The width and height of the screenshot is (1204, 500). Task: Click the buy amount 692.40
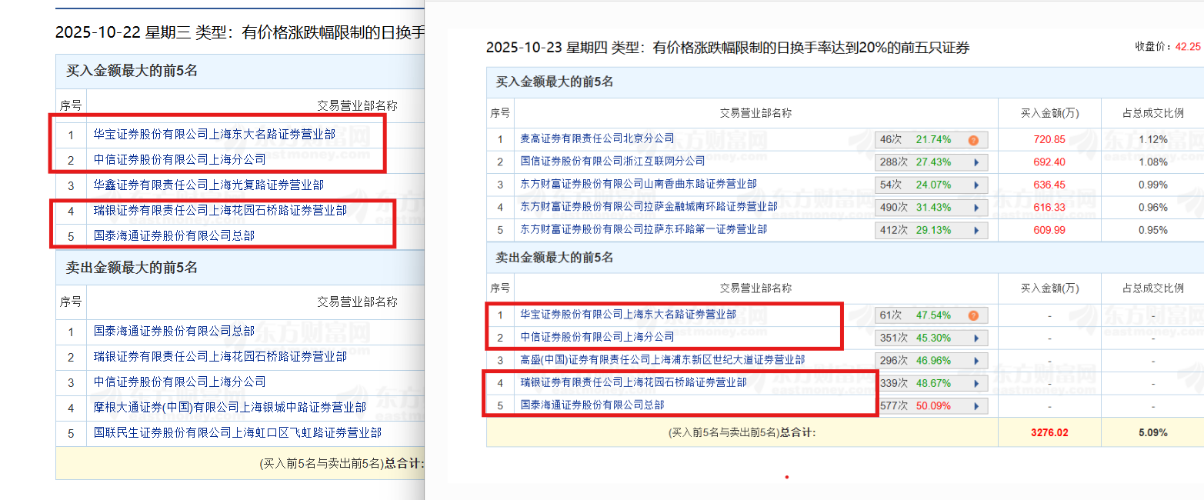coord(1049,161)
